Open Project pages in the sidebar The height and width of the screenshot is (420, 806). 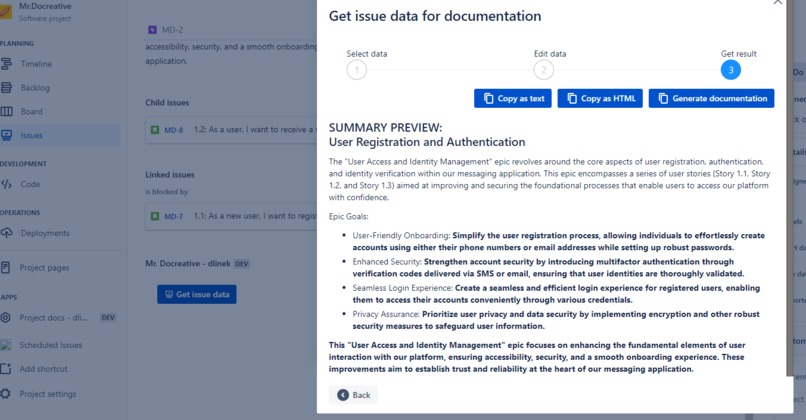[x=44, y=268]
